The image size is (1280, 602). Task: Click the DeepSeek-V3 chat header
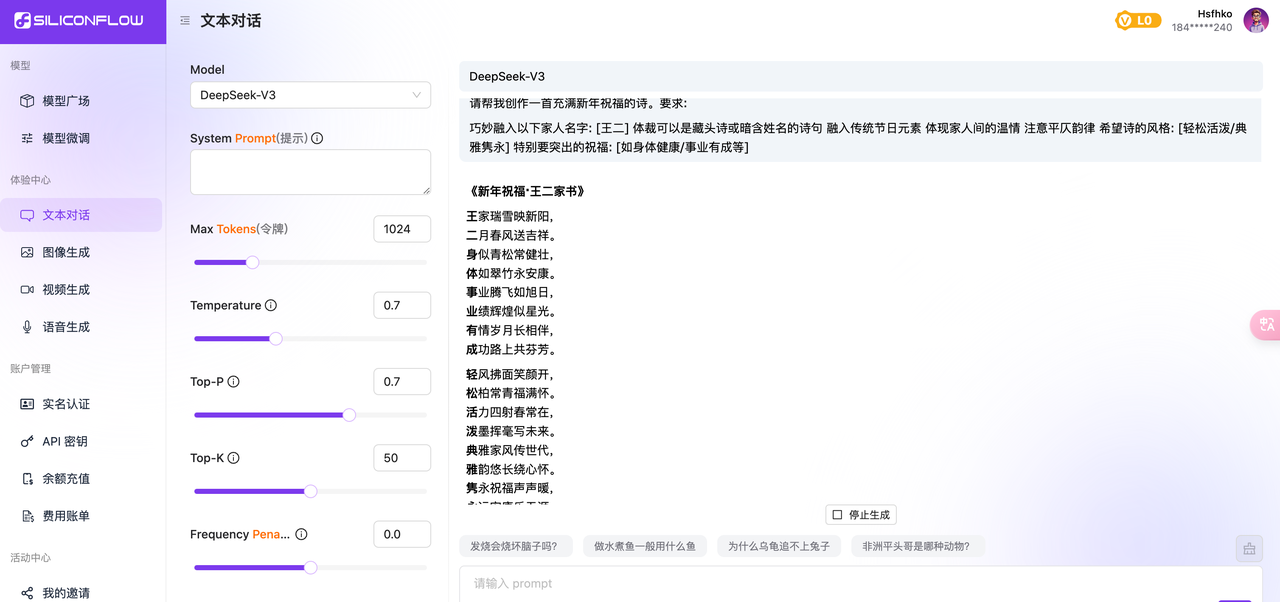click(860, 76)
